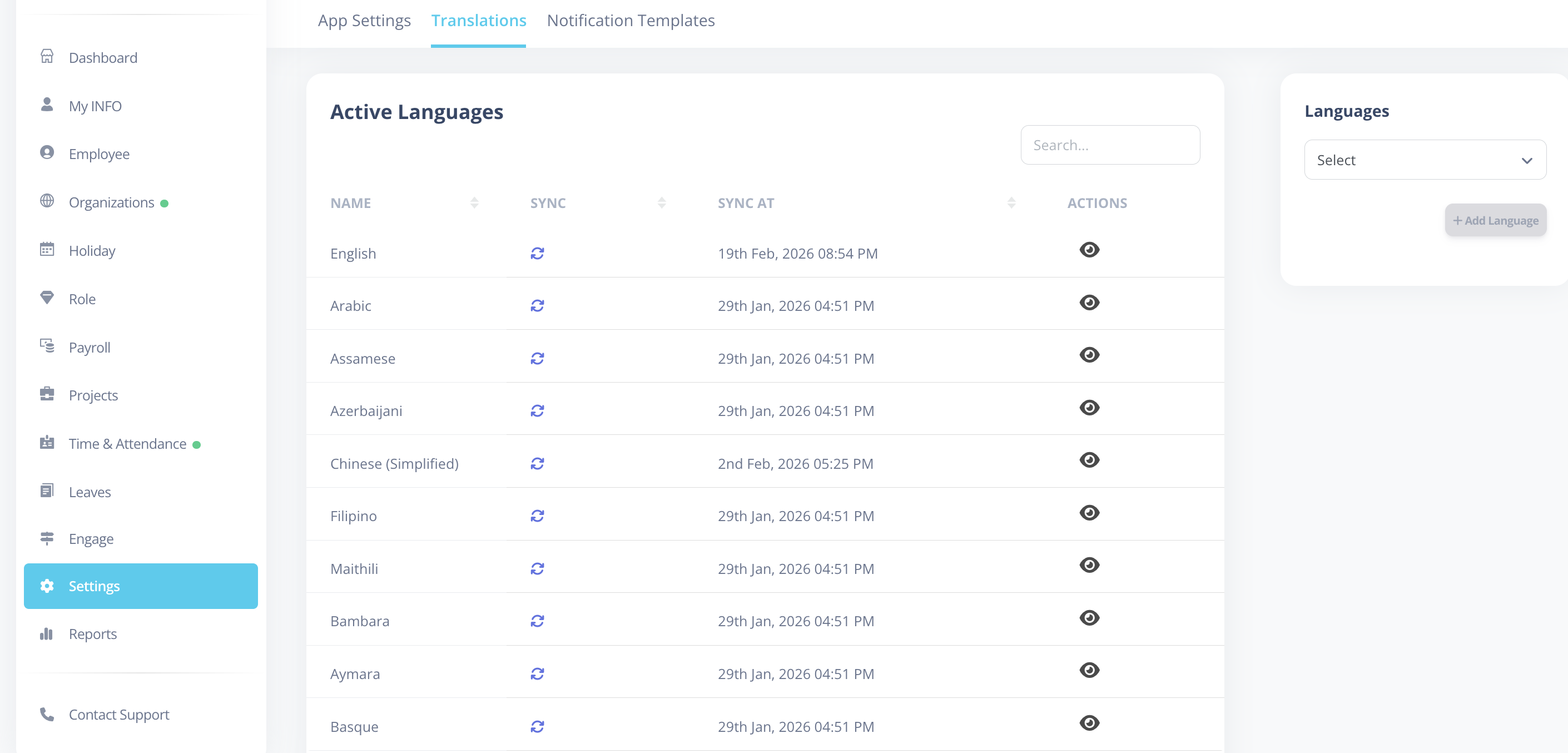Screen dimensions: 1568x753
Task: Click the Holiday calendar icon
Action: (x=47, y=249)
